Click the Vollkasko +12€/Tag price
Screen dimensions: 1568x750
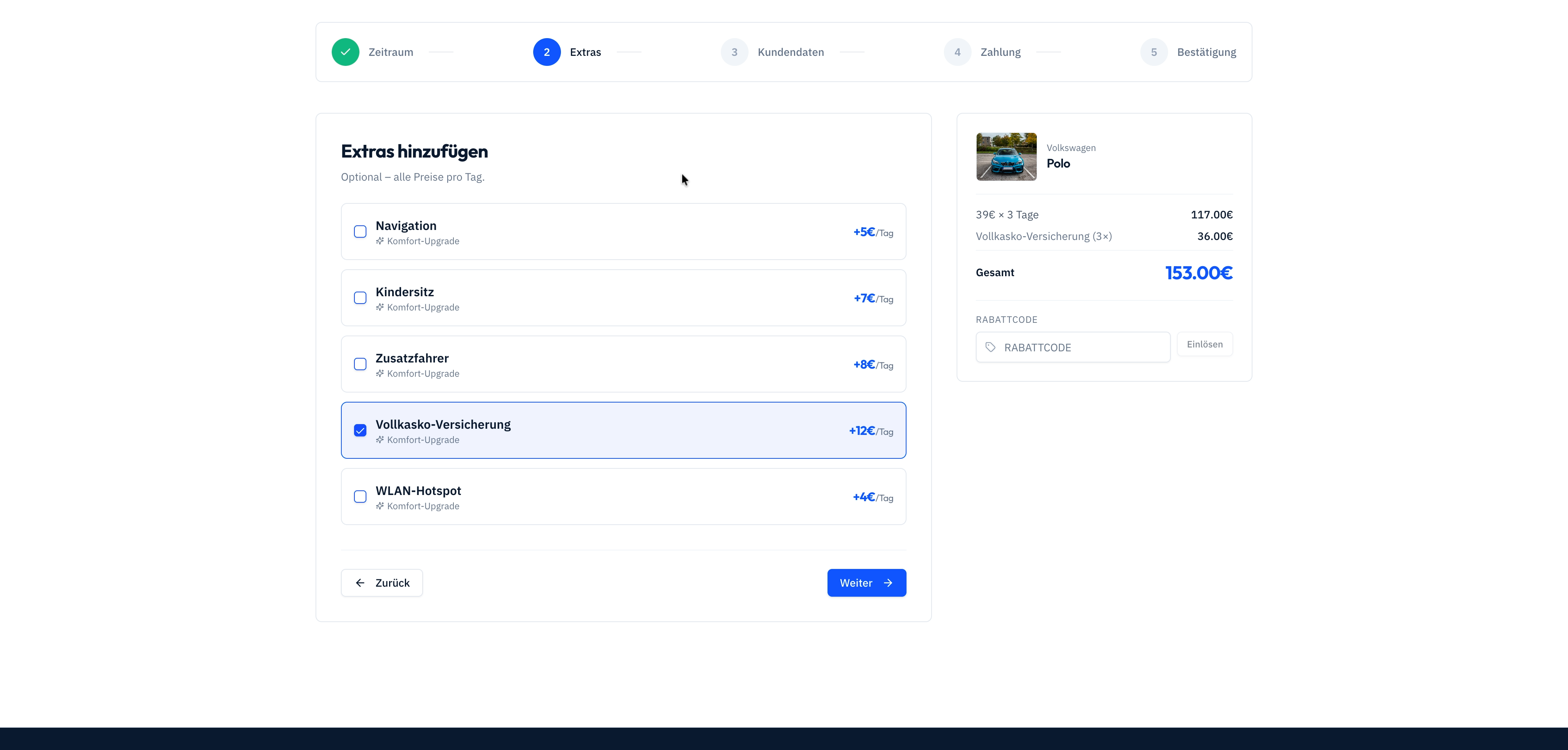[871, 431]
